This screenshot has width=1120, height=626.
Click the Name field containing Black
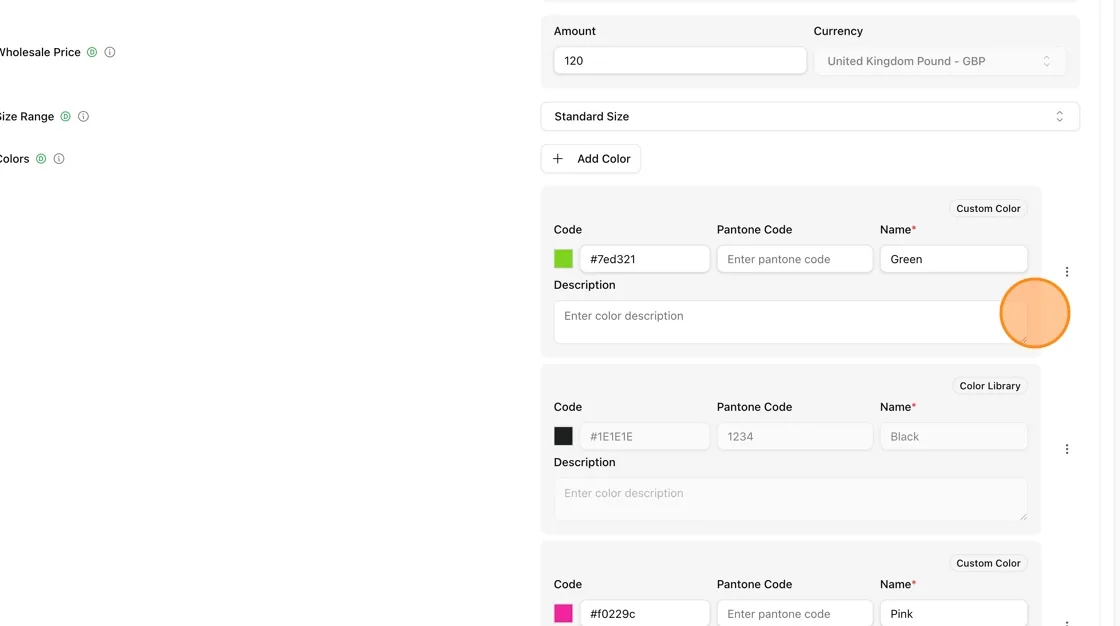click(x=954, y=436)
